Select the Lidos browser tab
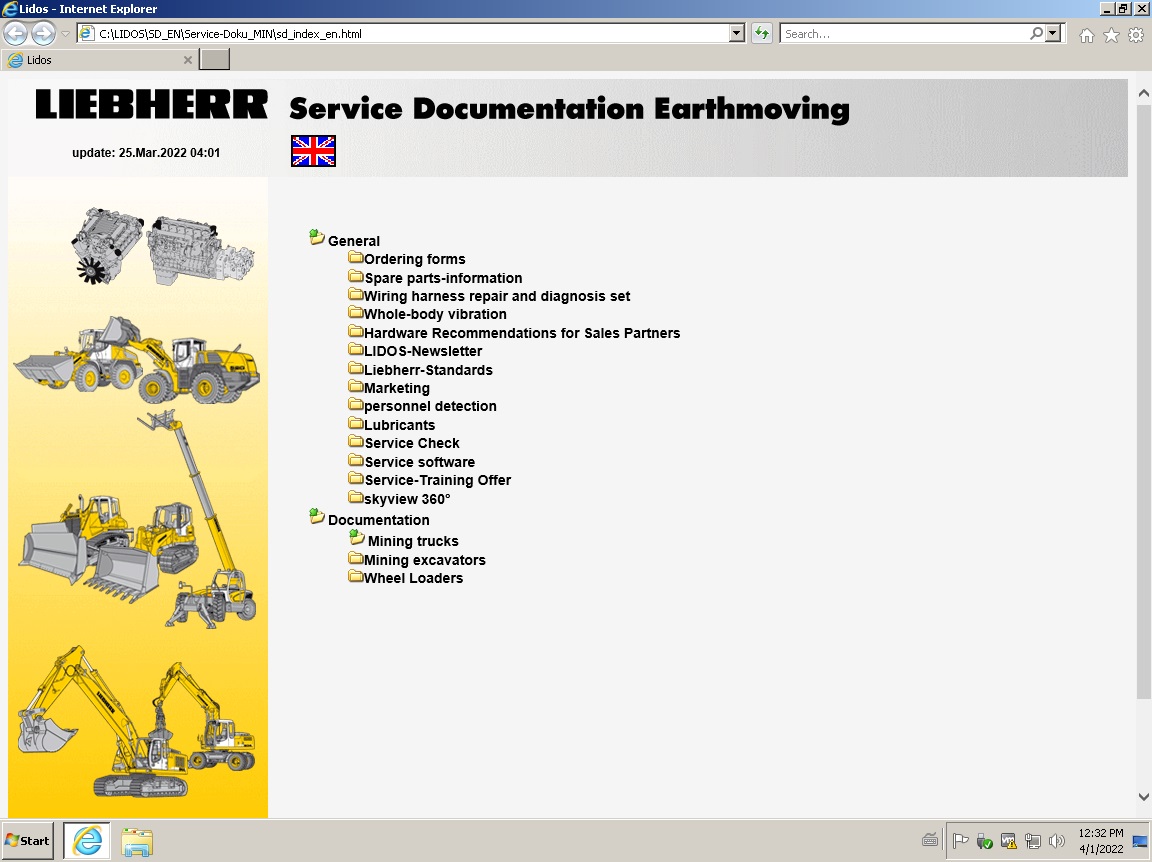The width and height of the screenshot is (1152, 862). point(99,60)
